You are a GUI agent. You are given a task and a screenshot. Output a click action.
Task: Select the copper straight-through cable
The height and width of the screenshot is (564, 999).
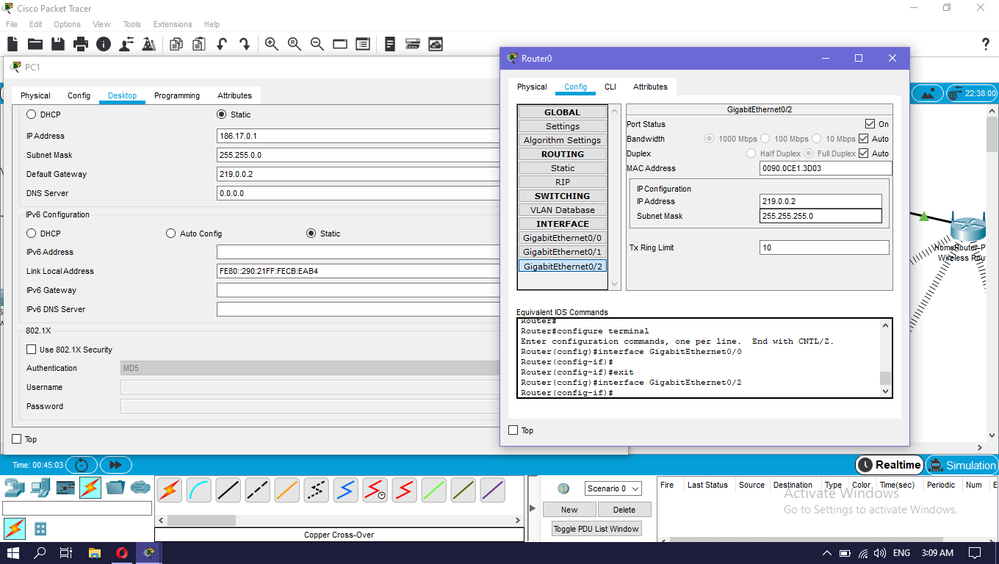[228, 490]
